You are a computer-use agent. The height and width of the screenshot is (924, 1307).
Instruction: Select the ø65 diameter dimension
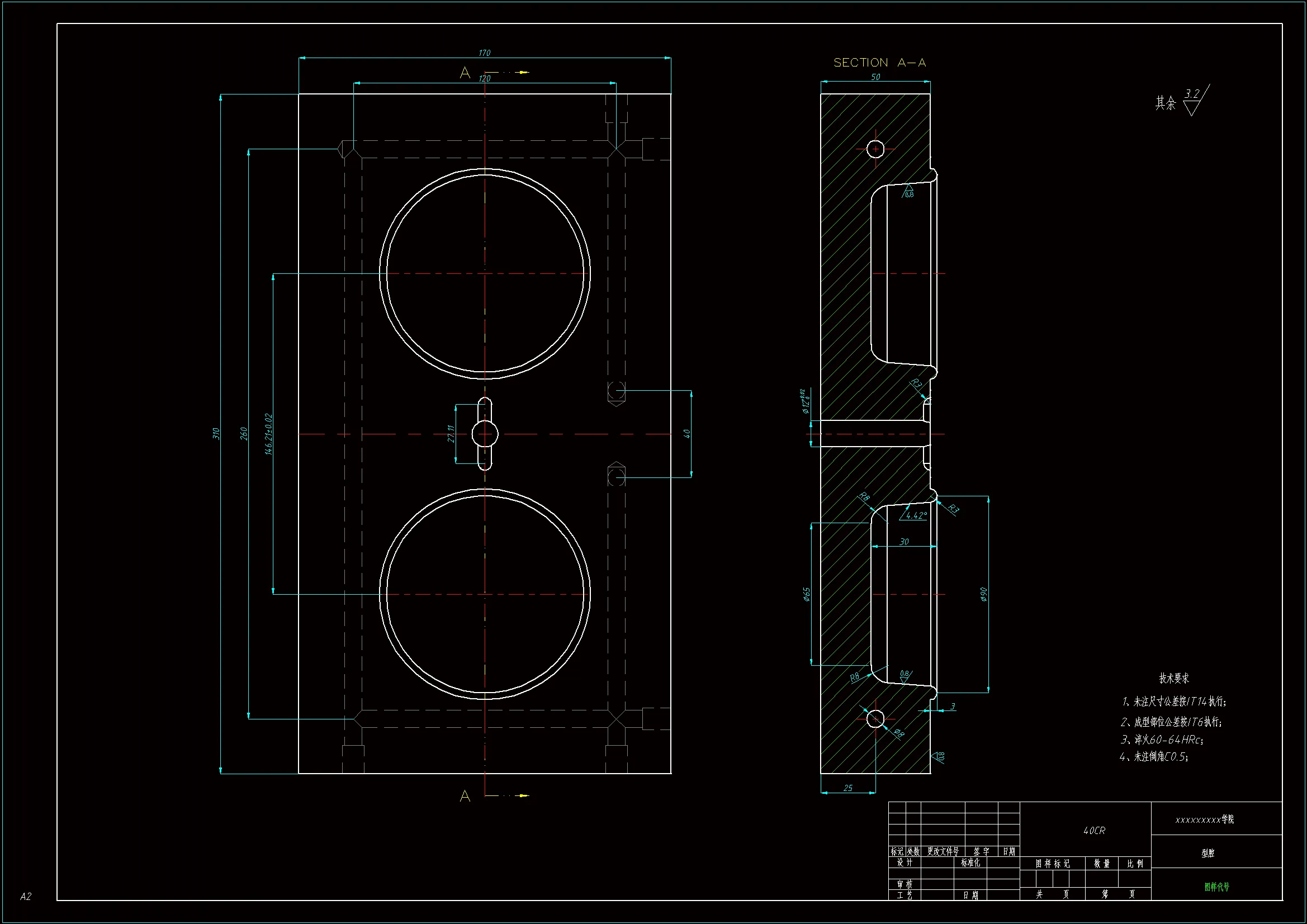(806, 594)
